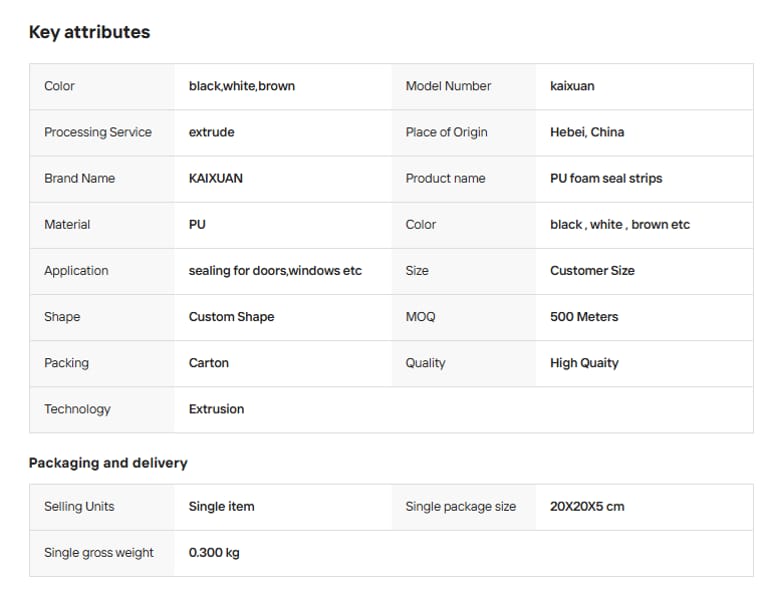Viewport: 768px width, 591px height.
Task: Click the Extrusion technology value
Action: (216, 408)
